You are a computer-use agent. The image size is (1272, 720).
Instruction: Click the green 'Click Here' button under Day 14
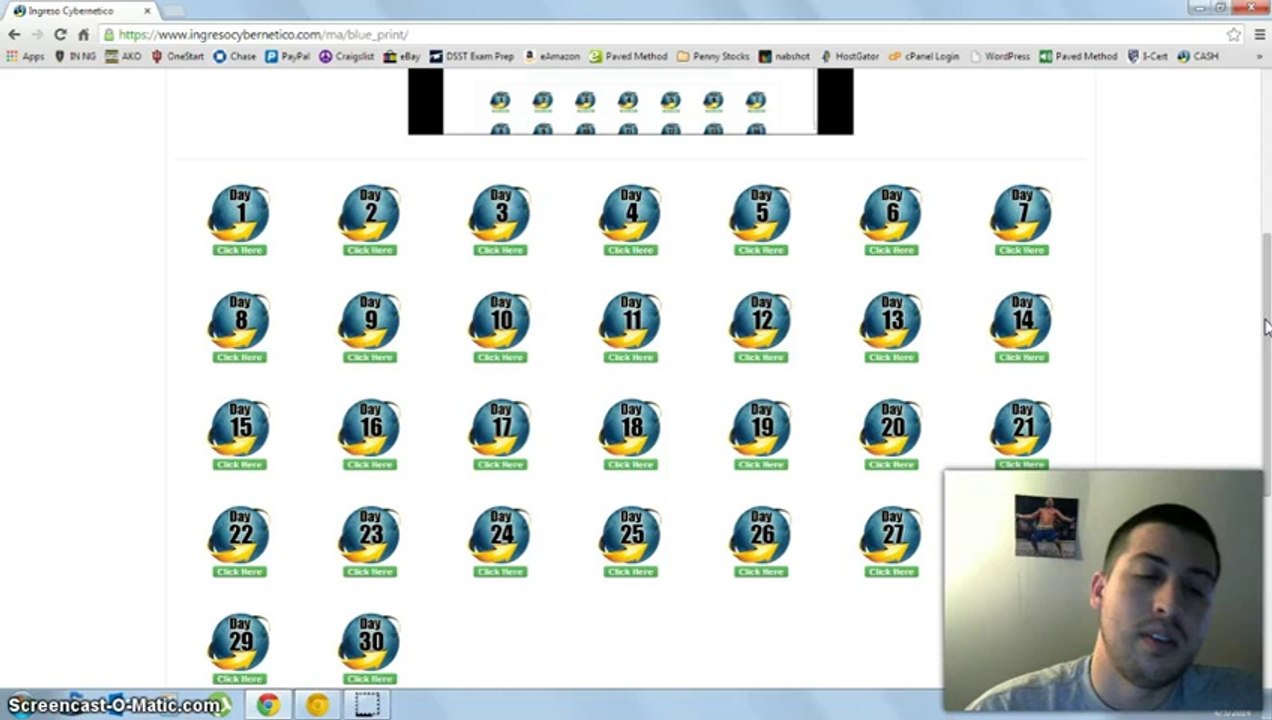tap(1021, 357)
